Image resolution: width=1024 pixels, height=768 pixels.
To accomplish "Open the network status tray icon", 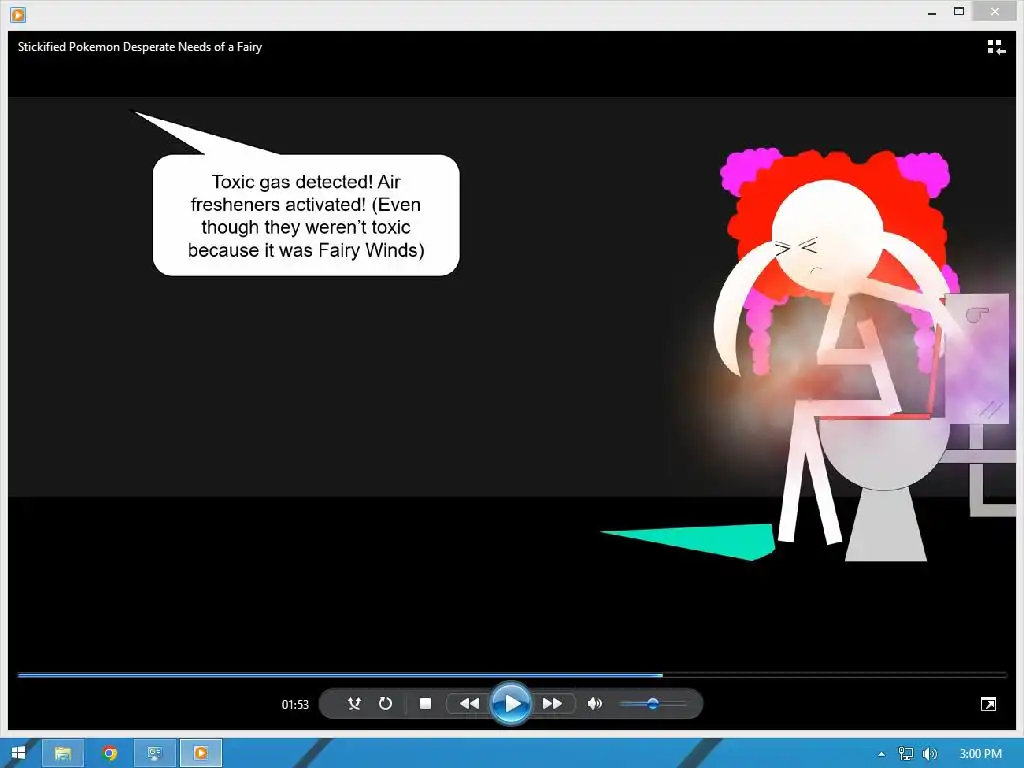I will pos(905,754).
